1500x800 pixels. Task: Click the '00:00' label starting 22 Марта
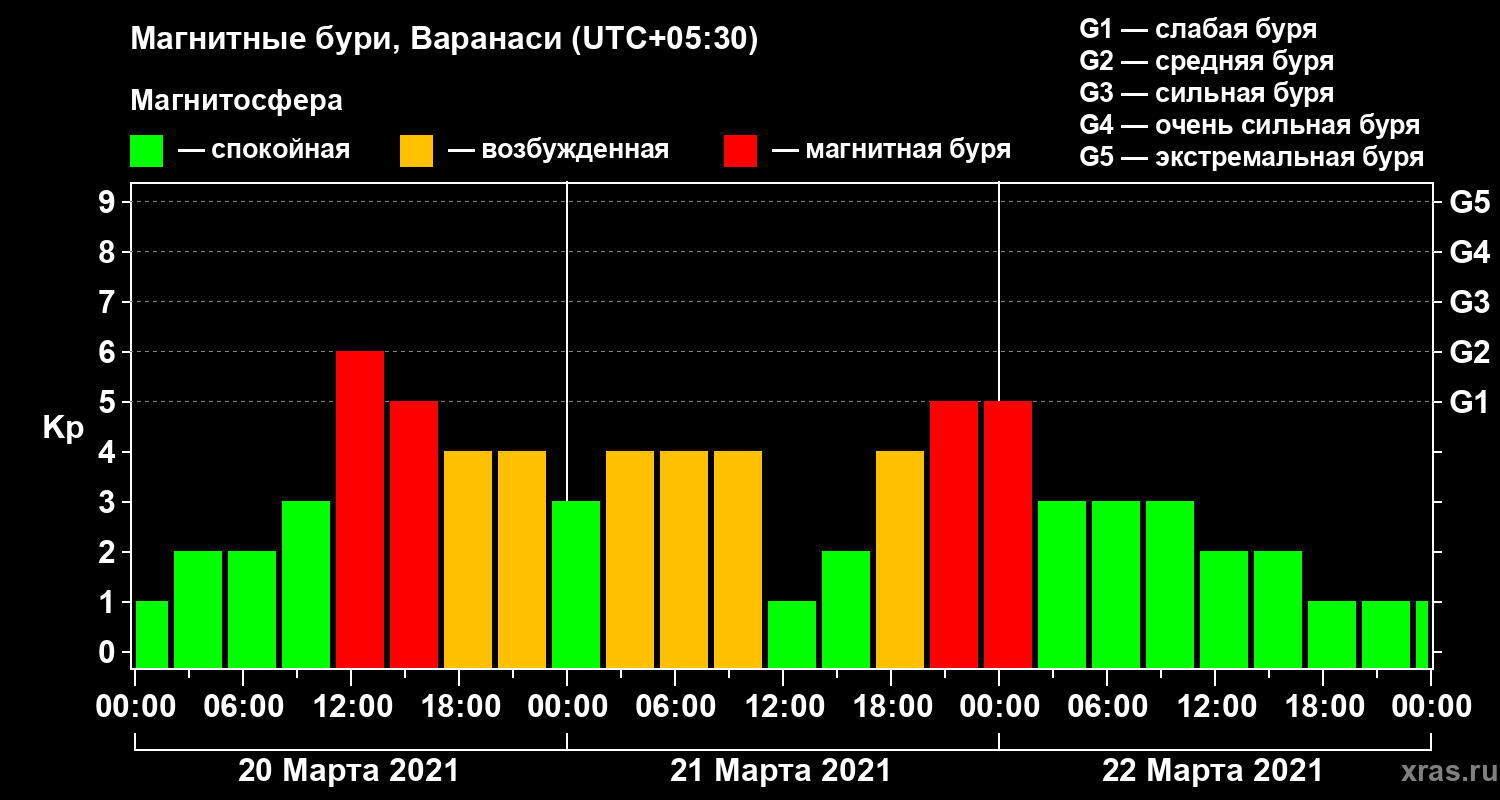tap(1000, 706)
